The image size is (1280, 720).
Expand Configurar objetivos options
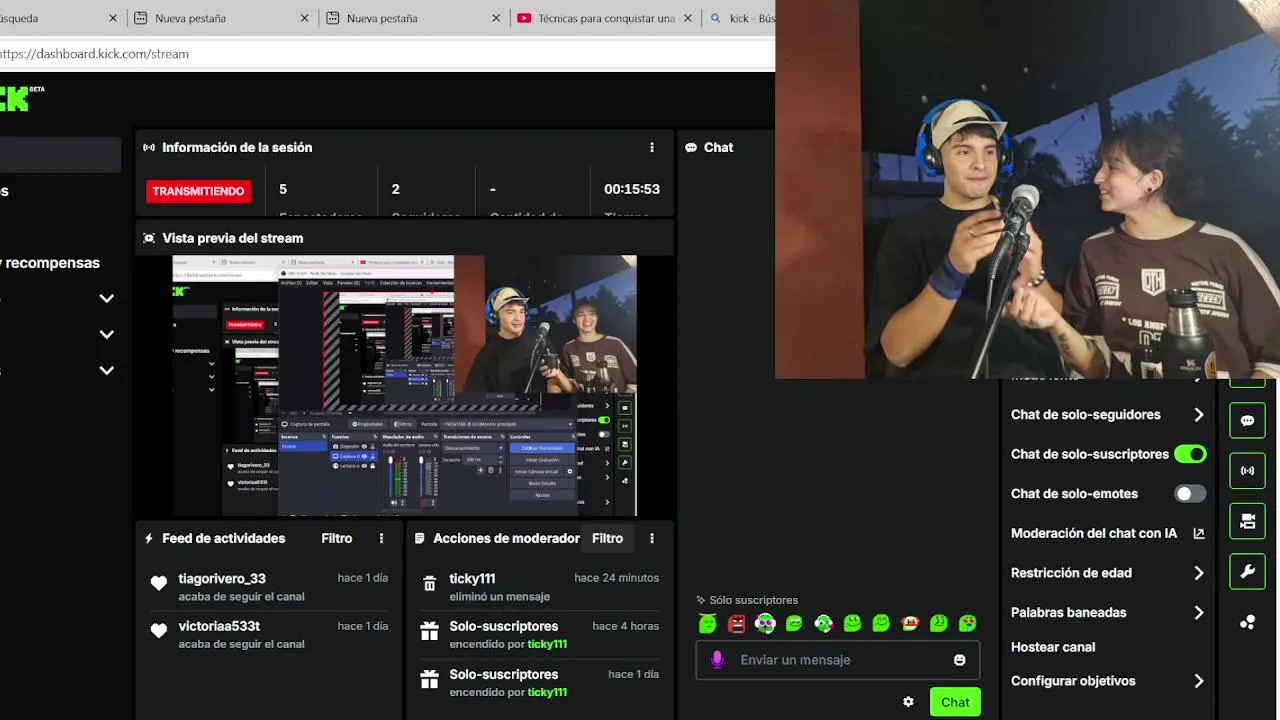click(x=1199, y=681)
